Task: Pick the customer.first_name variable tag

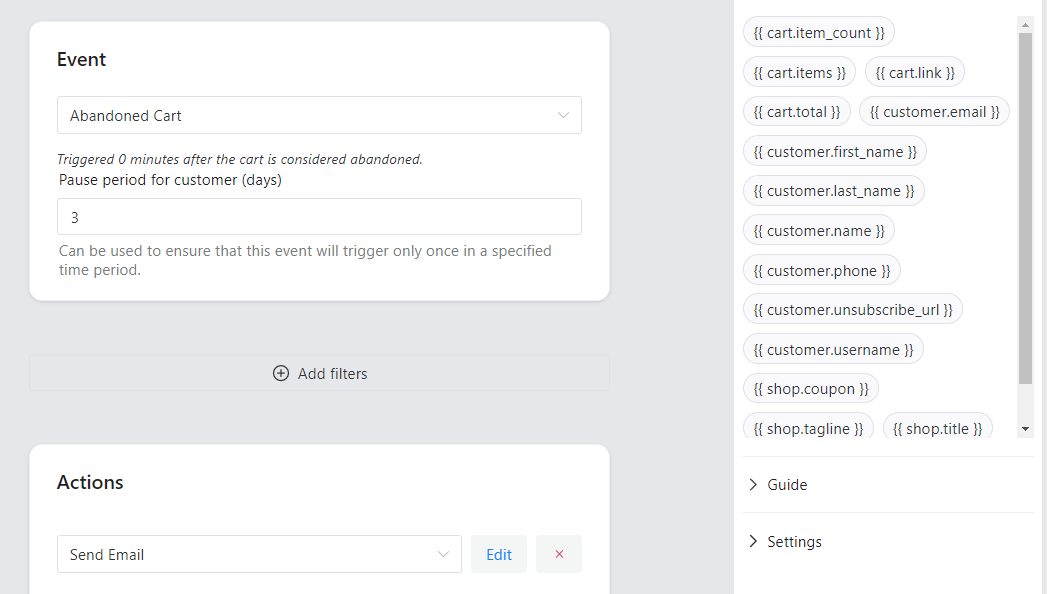Action: 835,152
